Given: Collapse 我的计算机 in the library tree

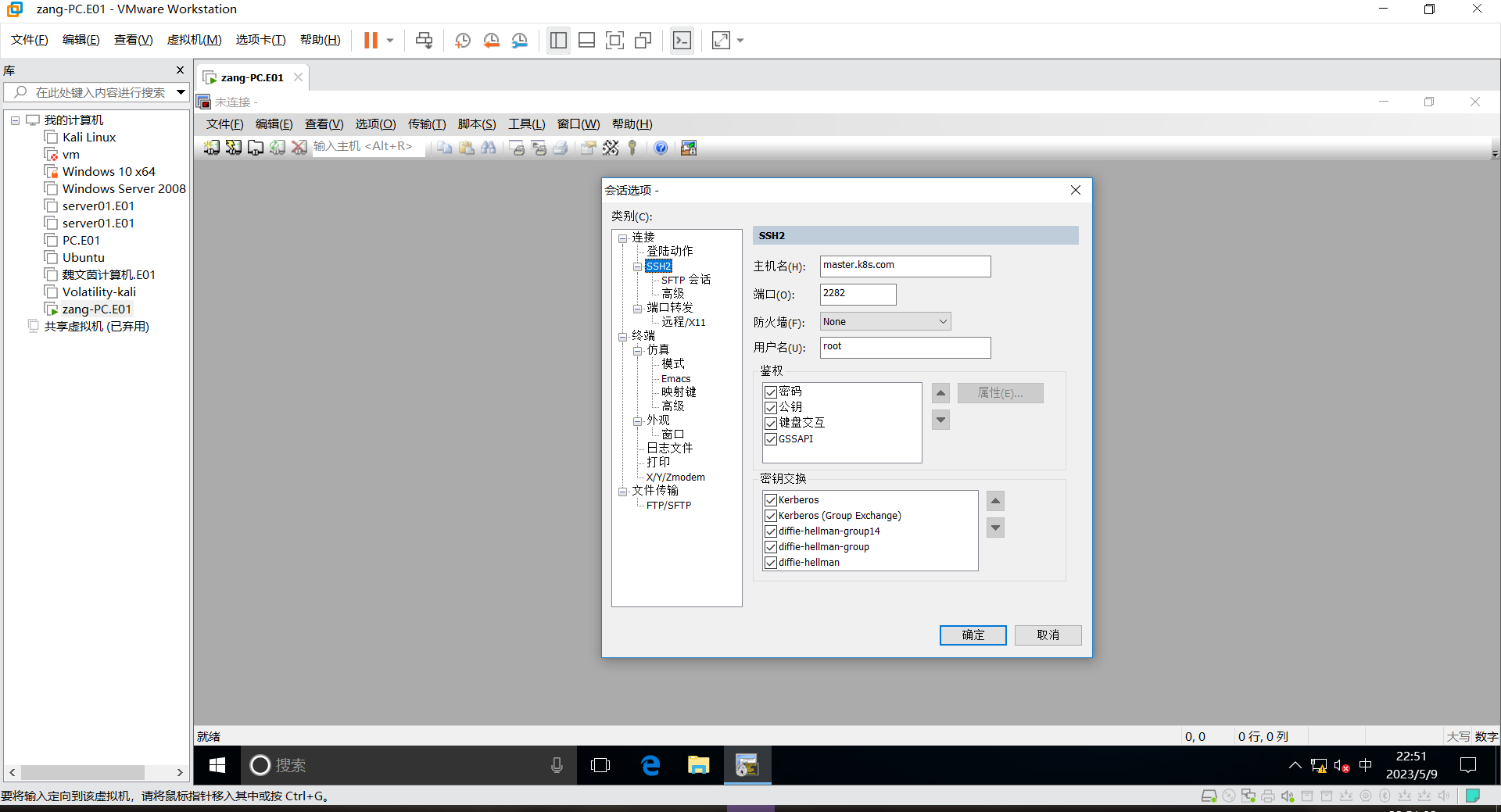Looking at the screenshot, I should click(15, 120).
